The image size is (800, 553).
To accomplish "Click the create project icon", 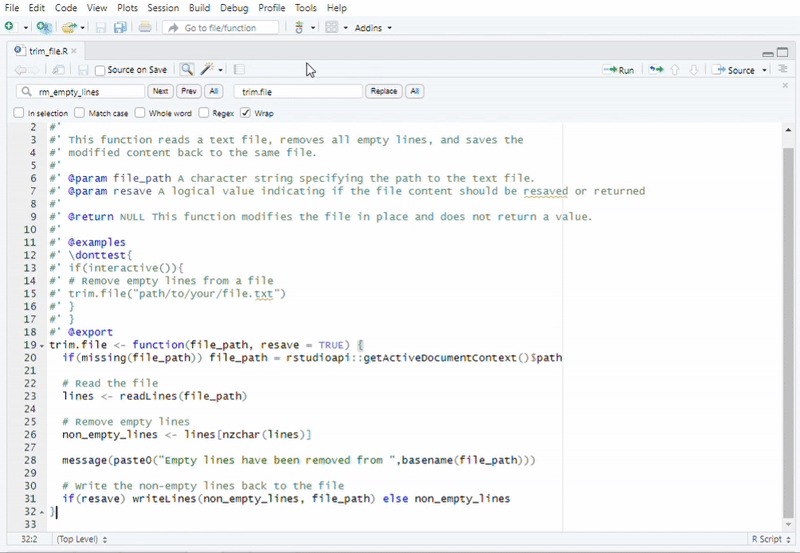I will pyautogui.click(x=44, y=28).
